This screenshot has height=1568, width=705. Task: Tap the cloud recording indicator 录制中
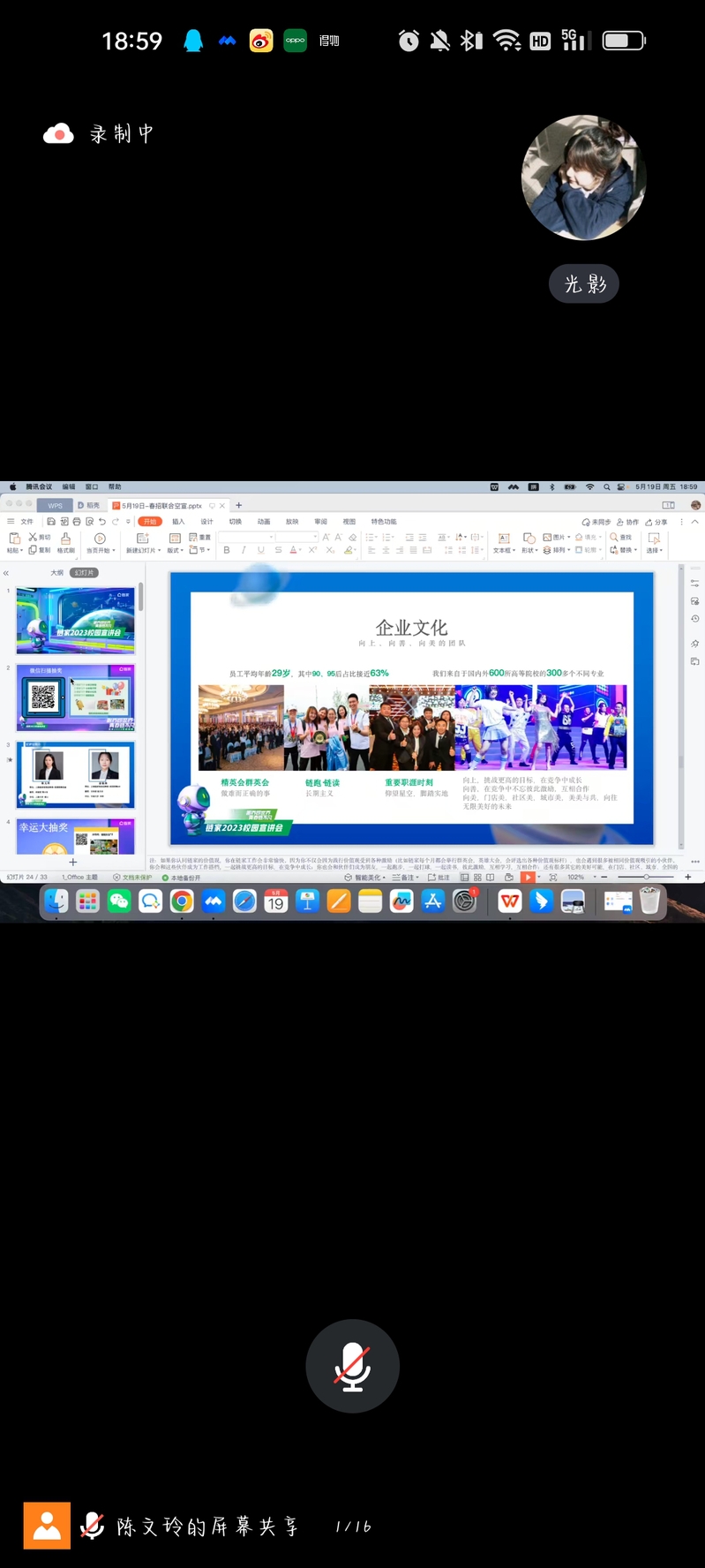coord(99,134)
